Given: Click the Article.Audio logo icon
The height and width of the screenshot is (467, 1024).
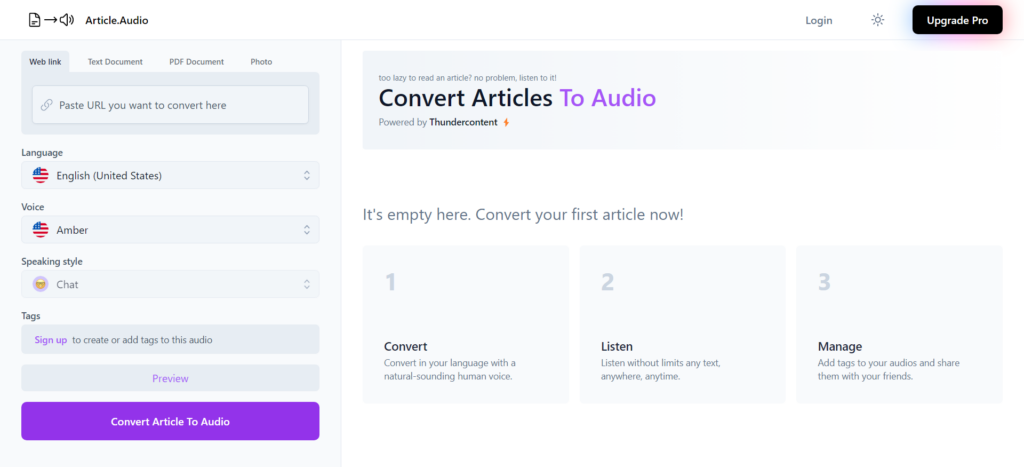Looking at the screenshot, I should [51, 20].
